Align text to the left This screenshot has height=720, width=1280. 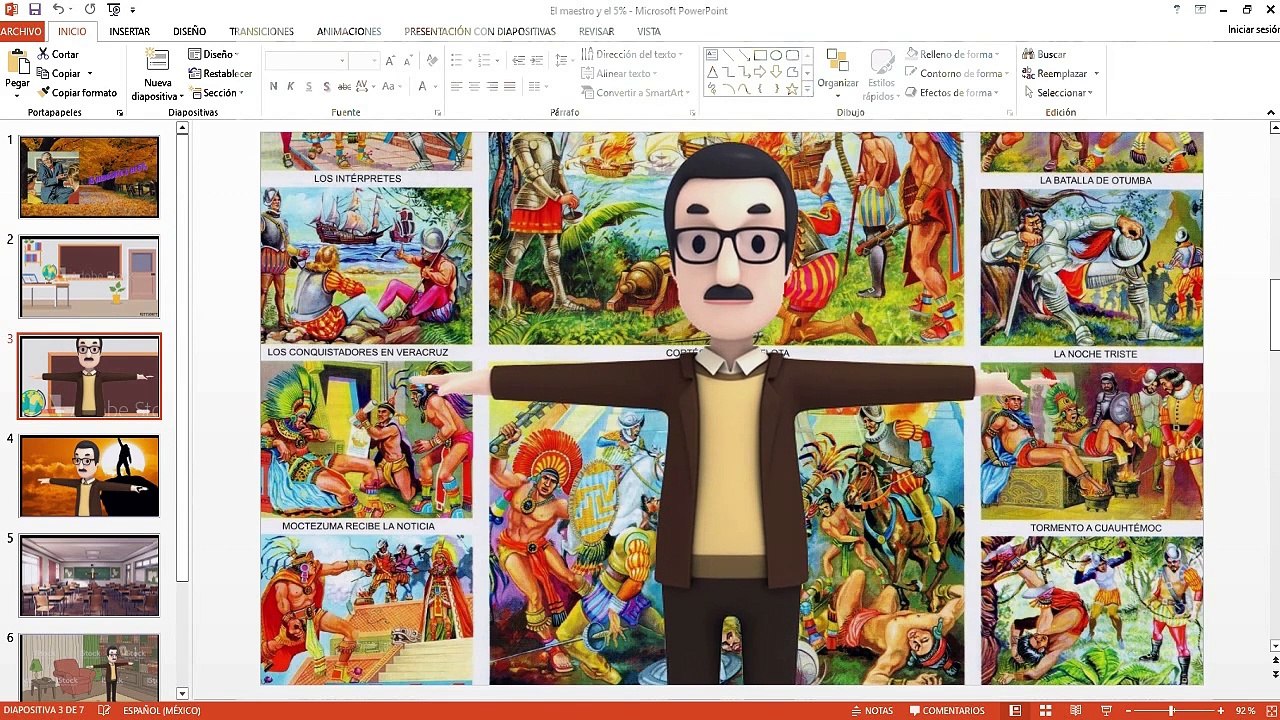pyautogui.click(x=456, y=87)
